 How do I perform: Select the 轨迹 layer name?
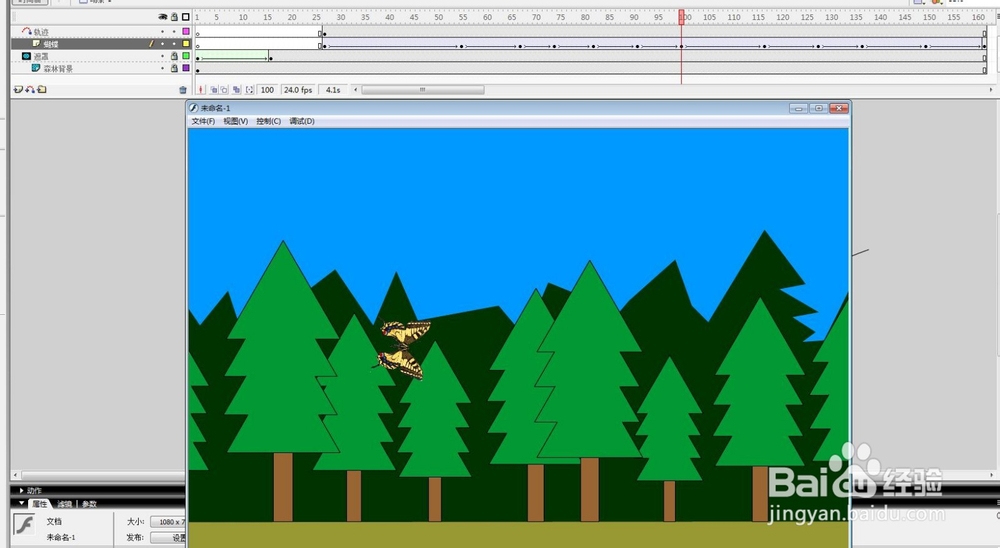(41, 32)
